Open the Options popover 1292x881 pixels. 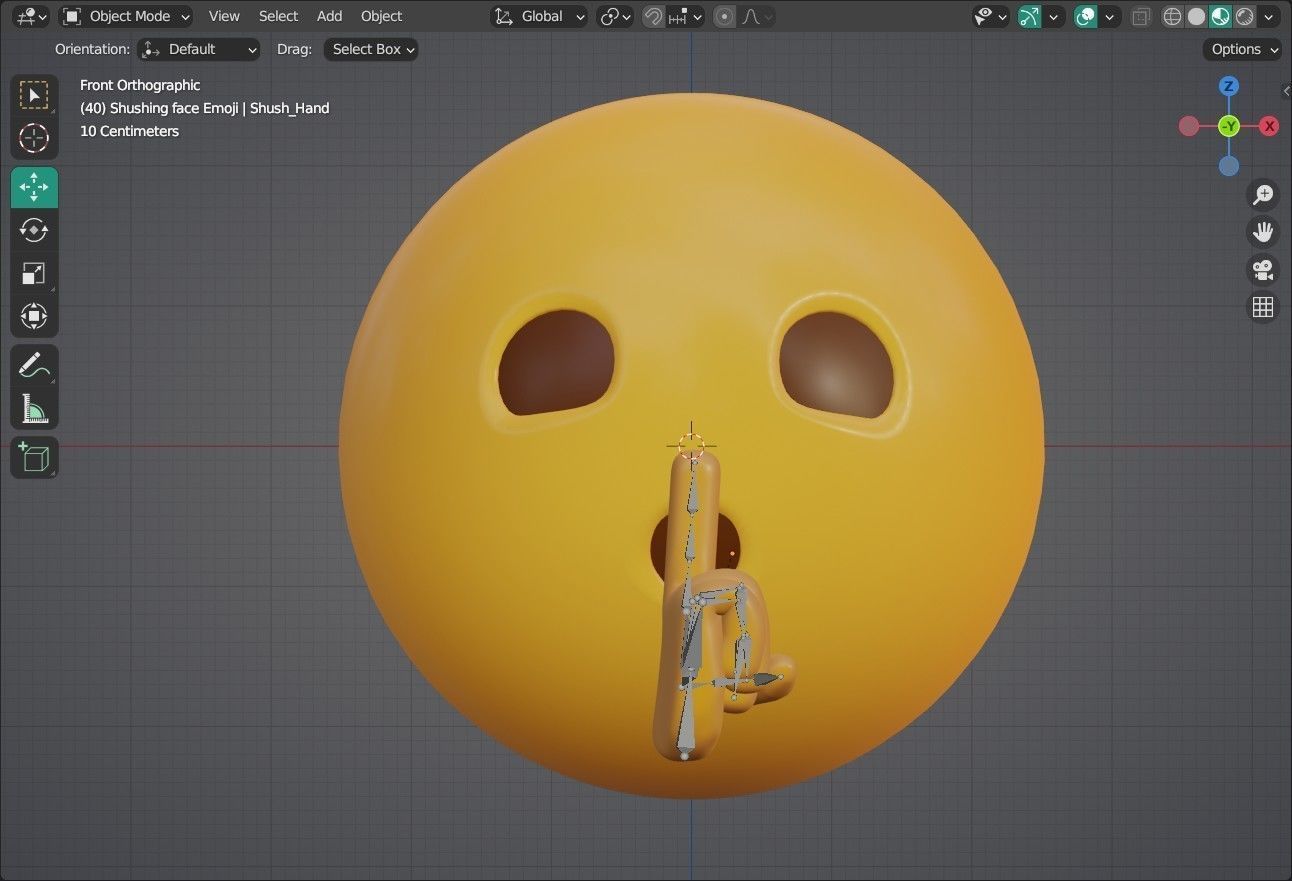(1243, 49)
